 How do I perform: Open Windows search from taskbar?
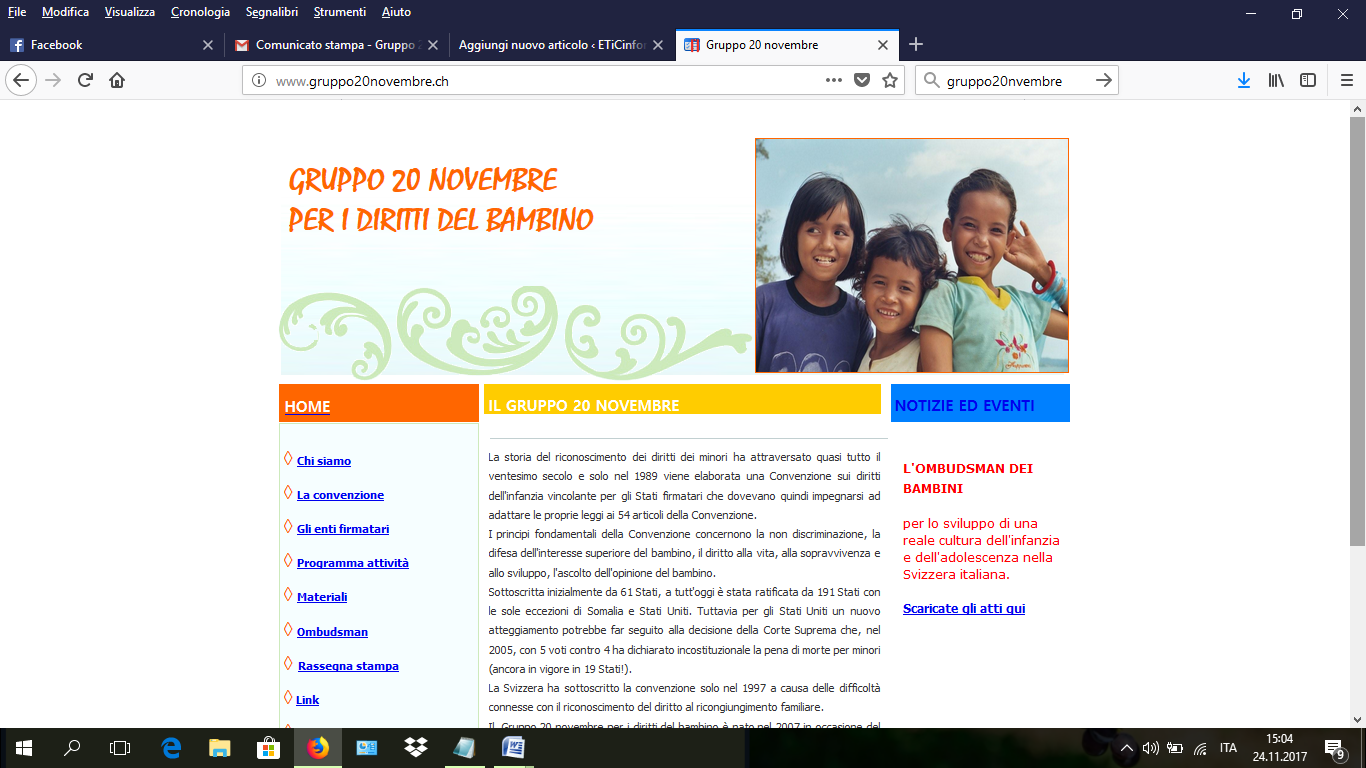pyautogui.click(x=72, y=747)
